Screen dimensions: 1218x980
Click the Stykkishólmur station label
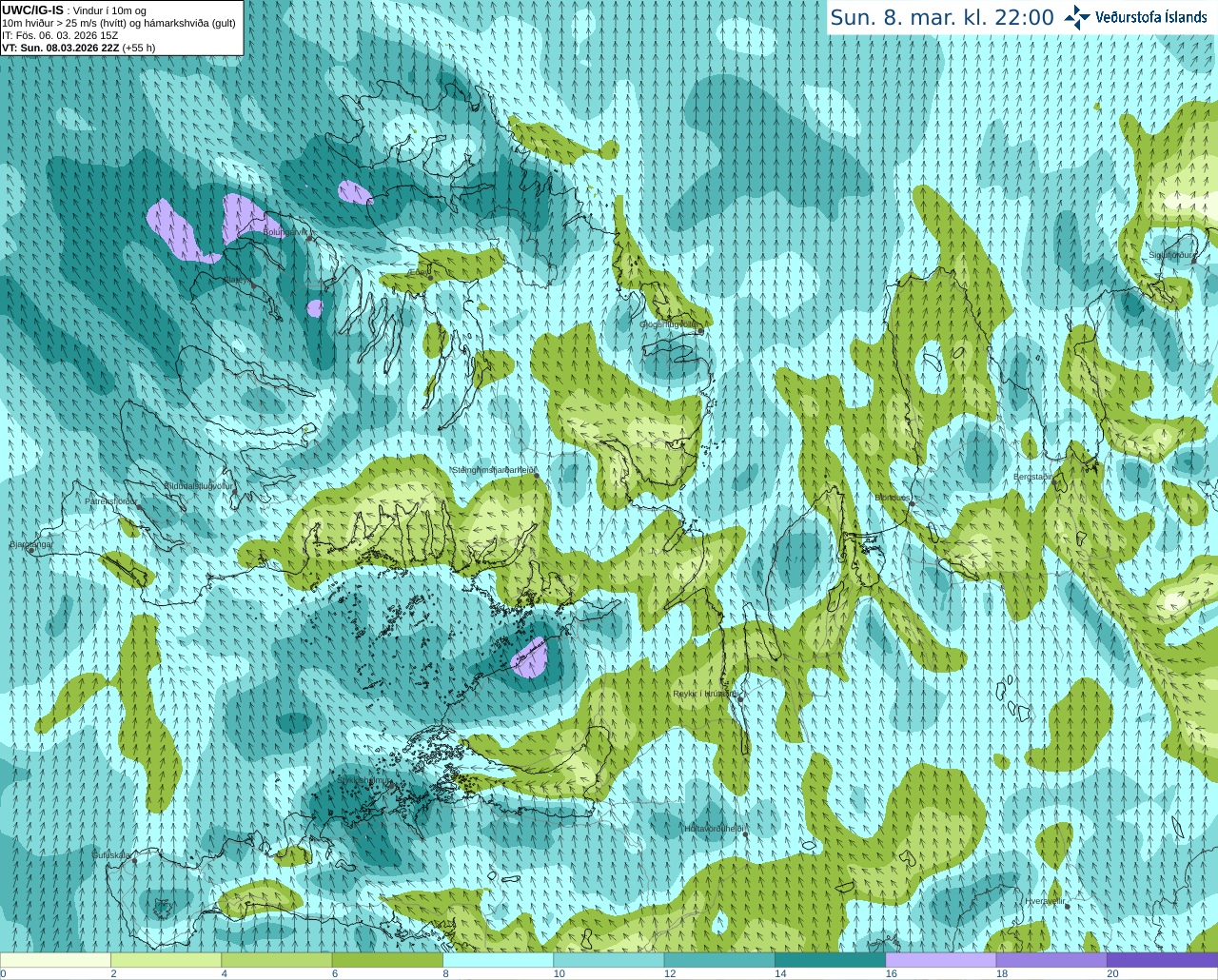click(363, 780)
